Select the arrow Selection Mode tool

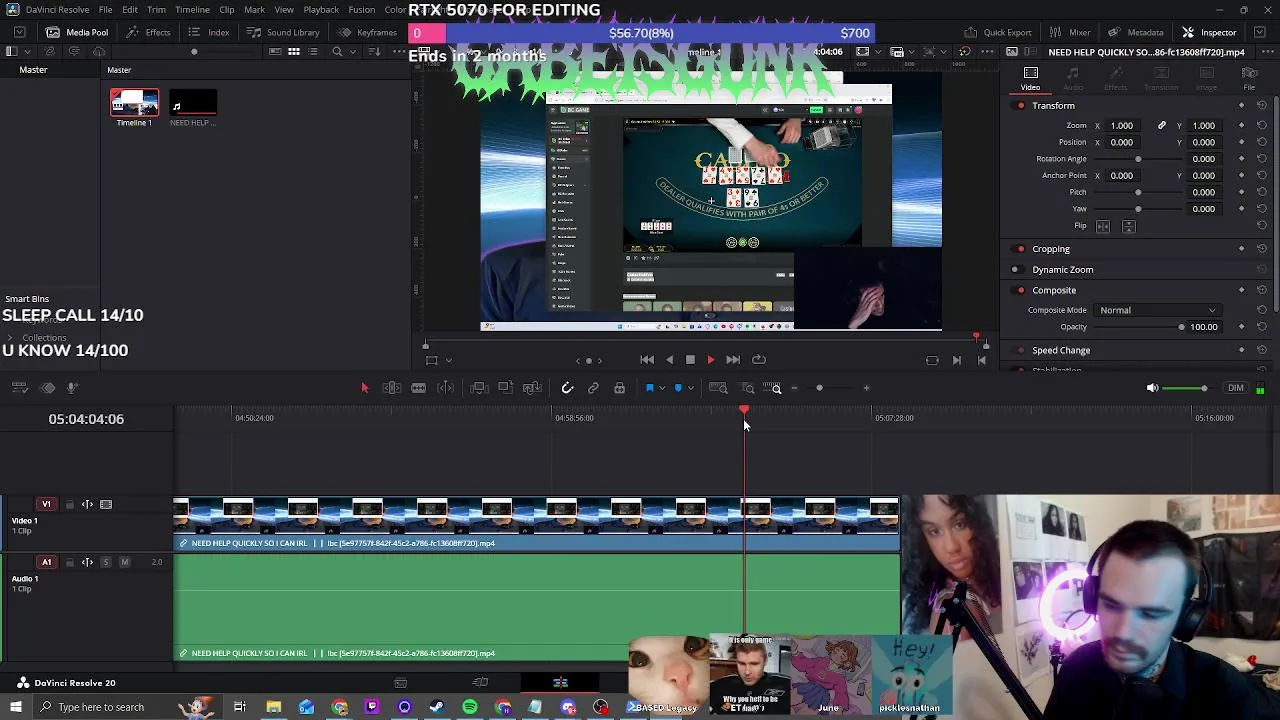coord(365,388)
